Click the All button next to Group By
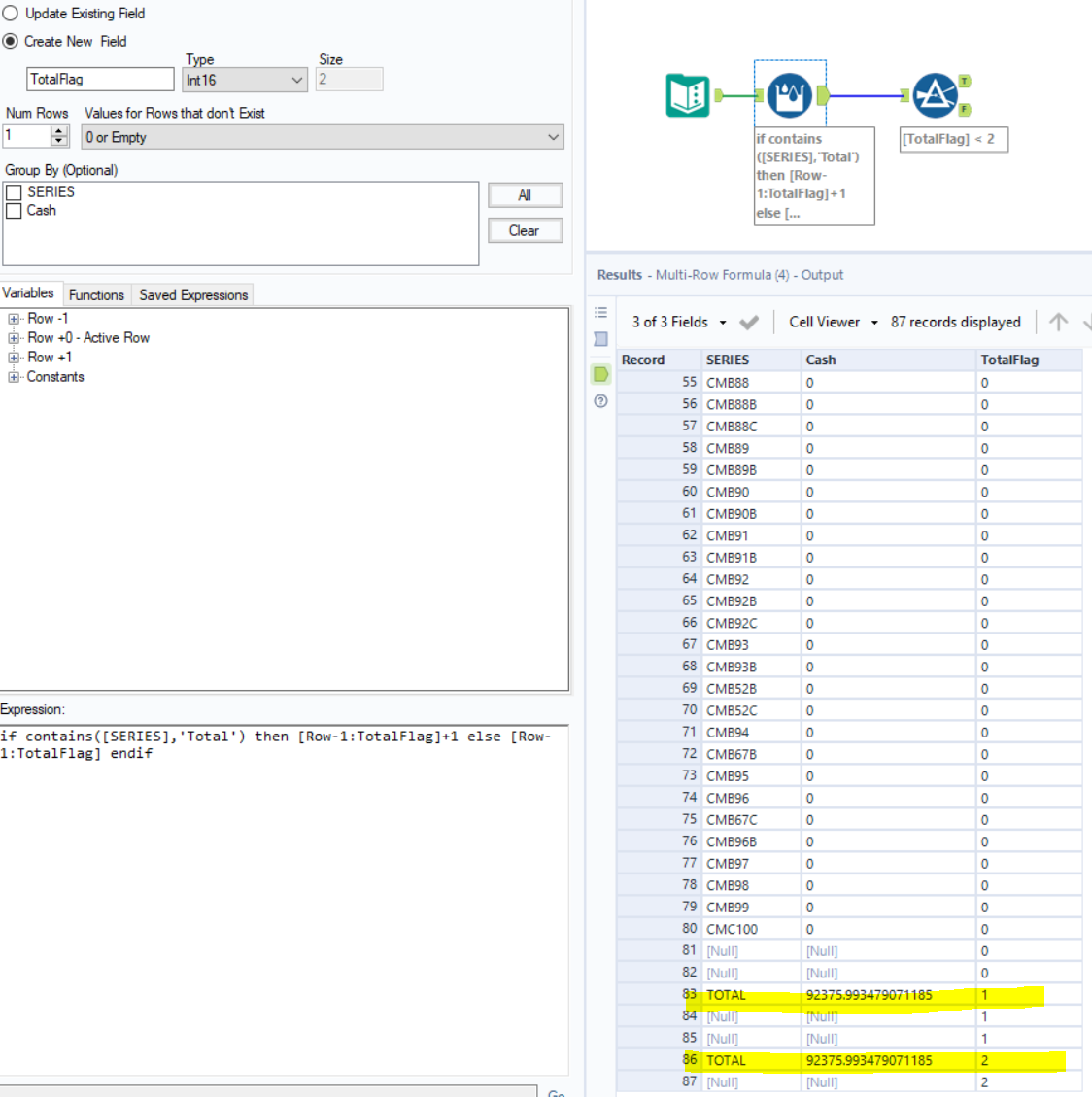 pos(525,194)
